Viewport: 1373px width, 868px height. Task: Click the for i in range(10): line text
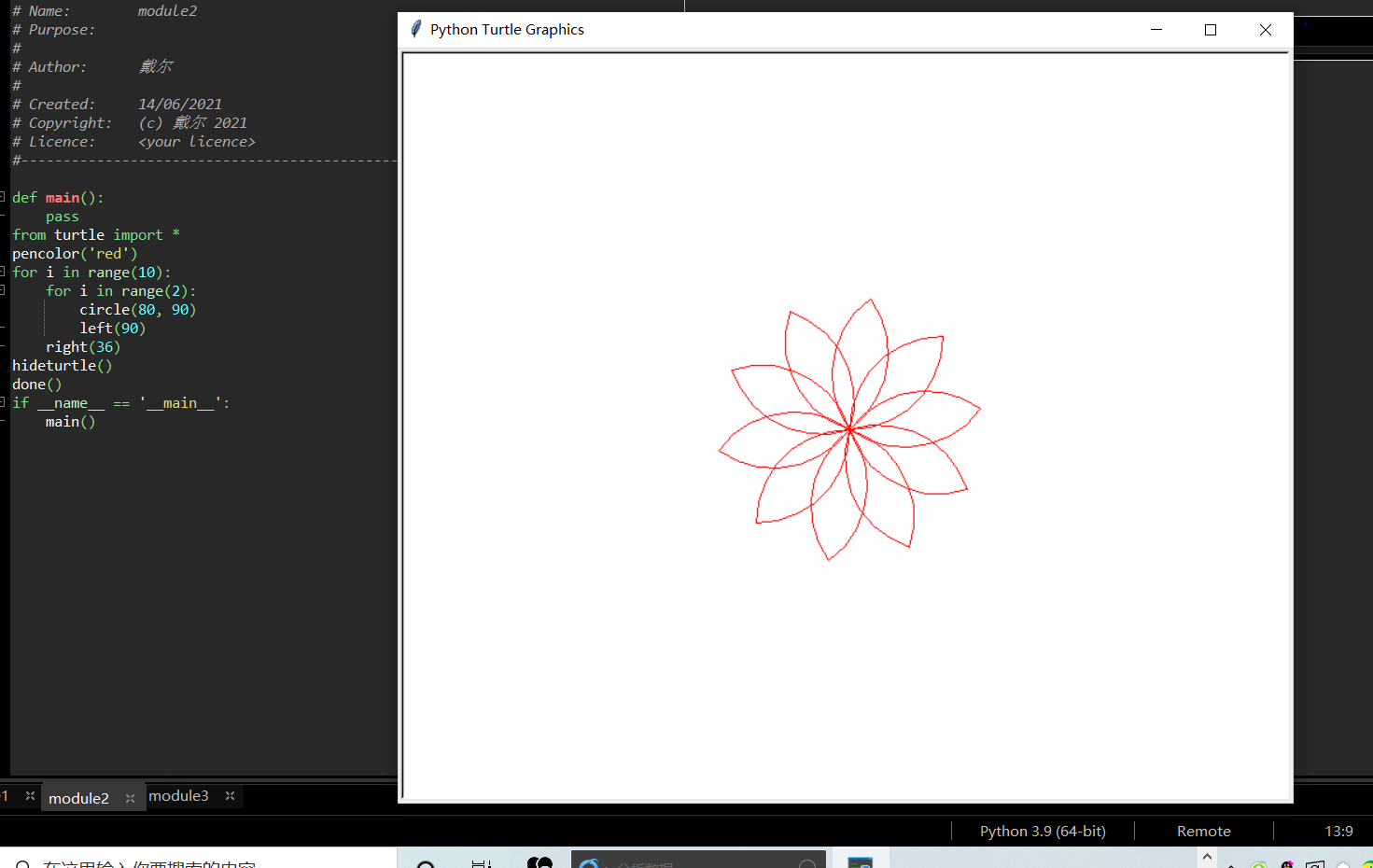91,272
